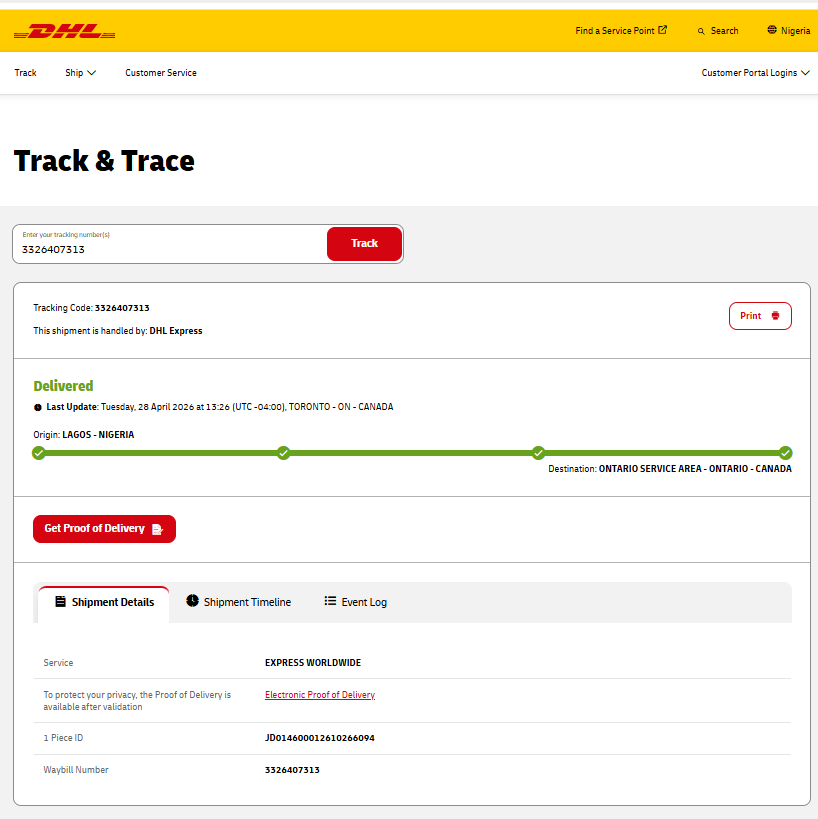The width and height of the screenshot is (818, 819).
Task: Click the Event Log list icon
Action: 330,601
